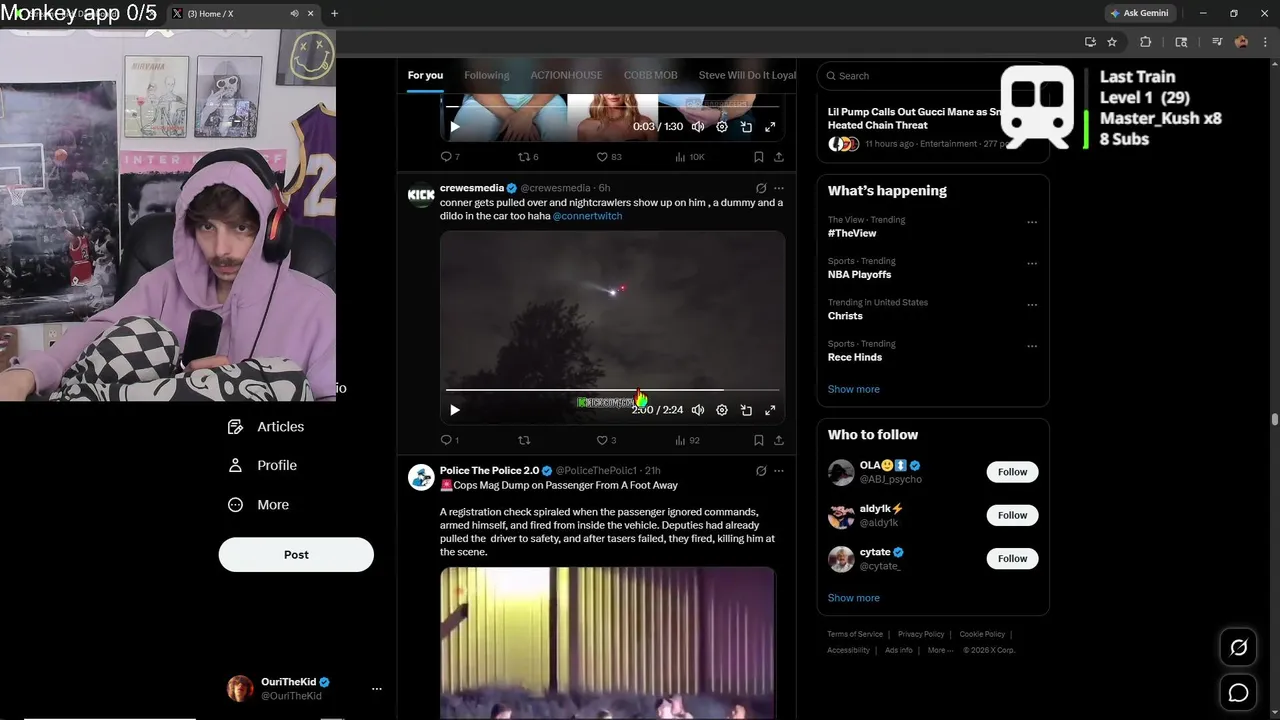Image resolution: width=1280 pixels, height=720 pixels.
Task: Open settings gear on crewesmedia video
Action: click(722, 410)
